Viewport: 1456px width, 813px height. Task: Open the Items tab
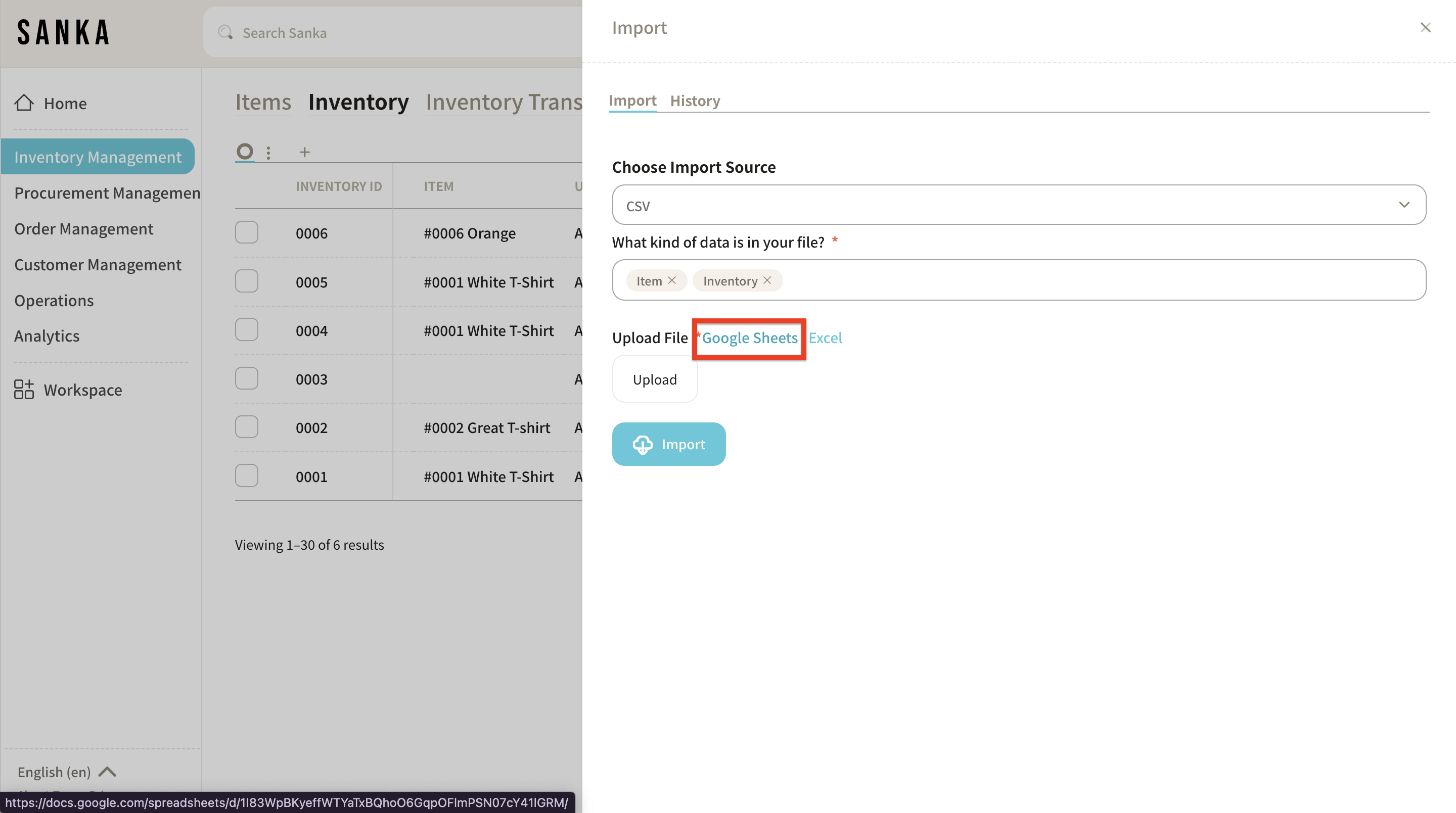263,102
